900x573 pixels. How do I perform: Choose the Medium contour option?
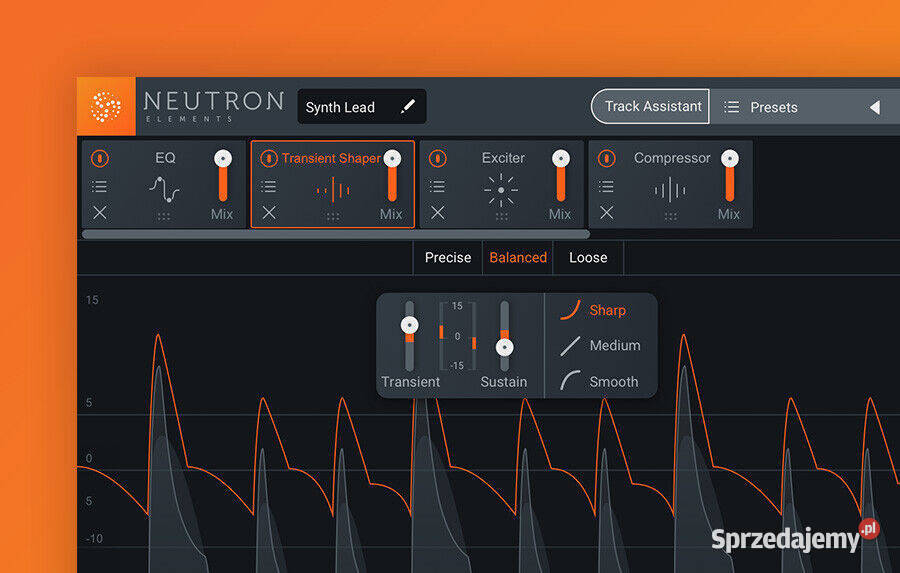[600, 345]
